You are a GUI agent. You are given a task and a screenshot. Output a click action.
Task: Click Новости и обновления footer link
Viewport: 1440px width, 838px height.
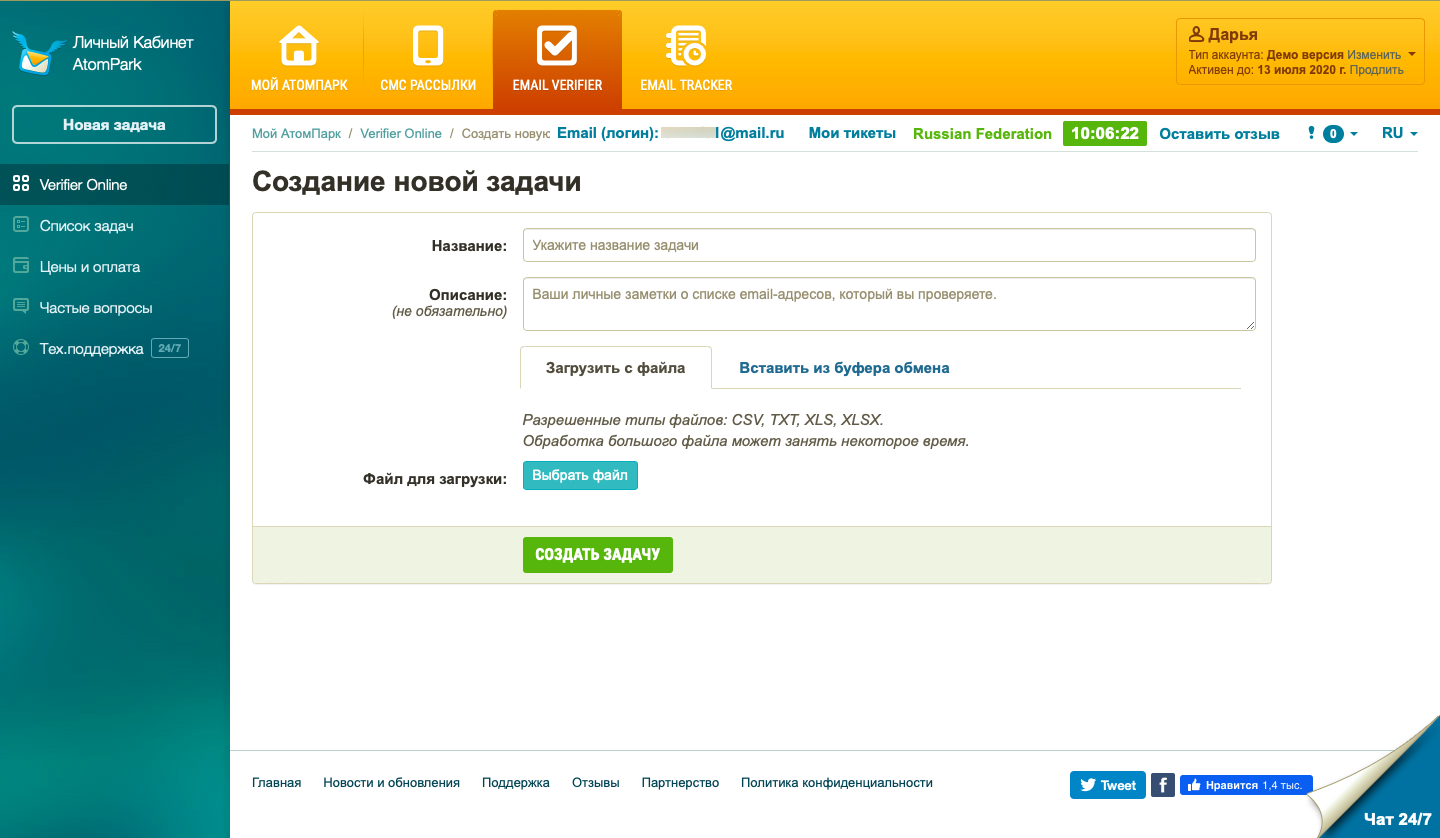pos(391,783)
